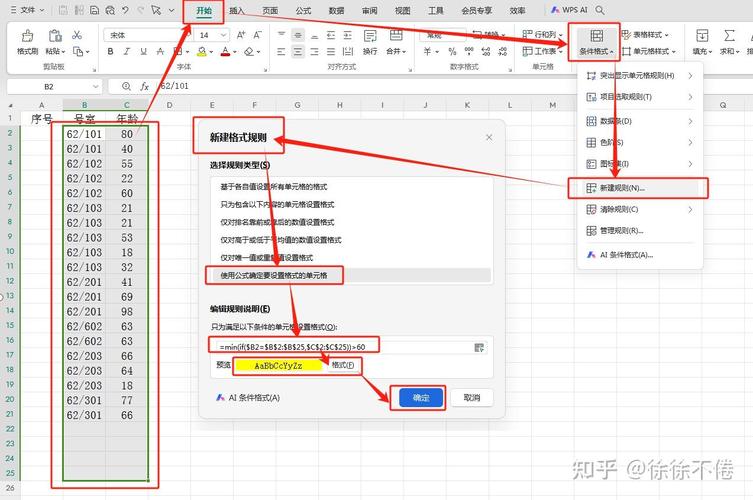Open 突出显示单元格规则 submenu
The image size is (753, 500).
pyautogui.click(x=639, y=75)
